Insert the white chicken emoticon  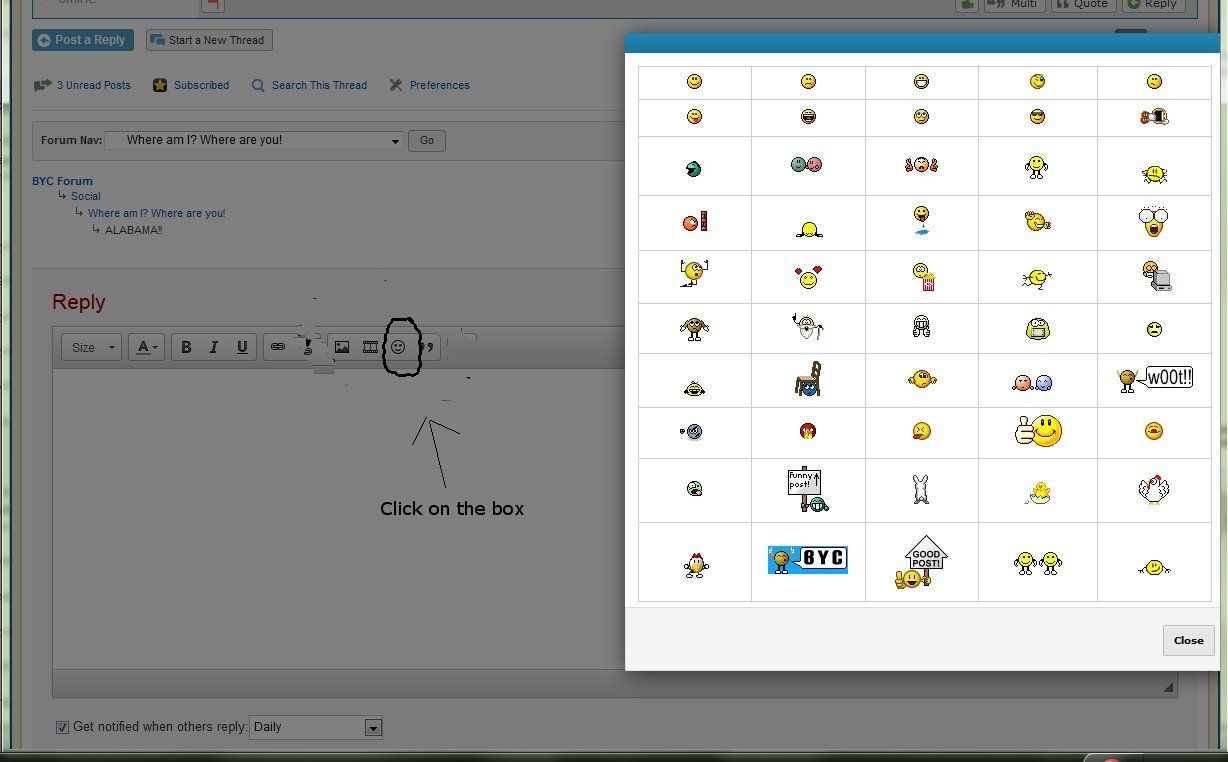pyautogui.click(x=1153, y=488)
